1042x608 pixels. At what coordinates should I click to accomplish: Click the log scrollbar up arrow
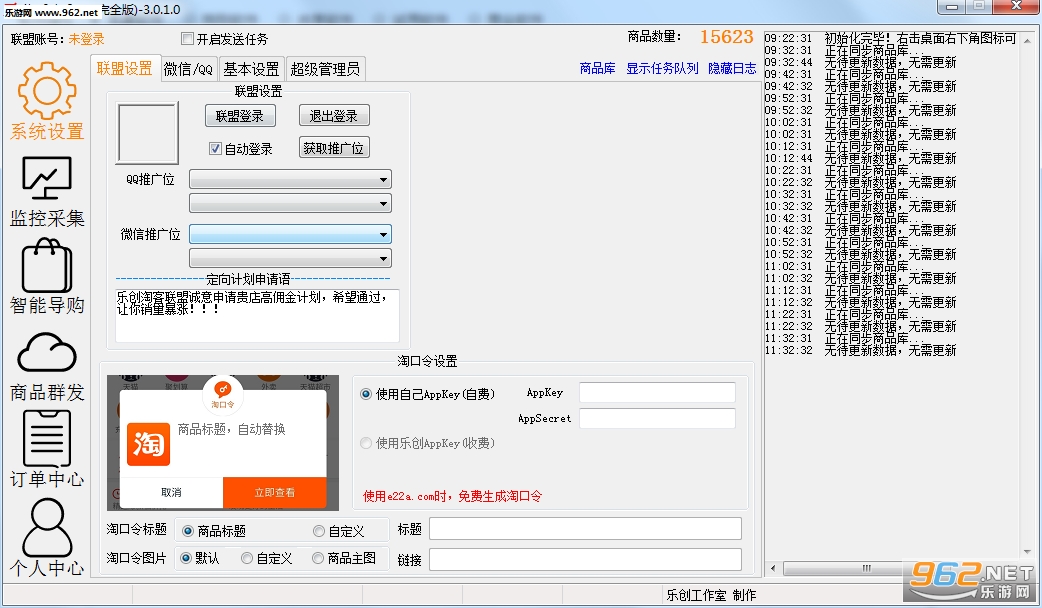(1027, 40)
